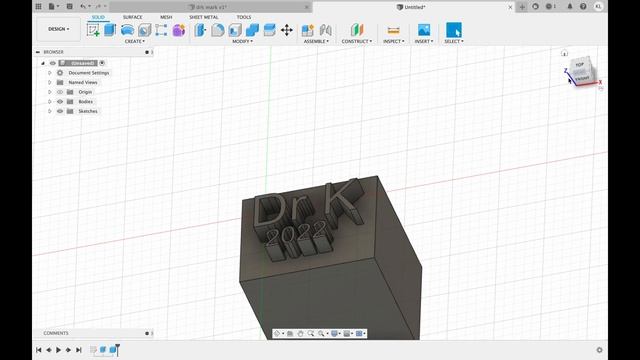Open the Inspect dropdown menu

point(393,41)
